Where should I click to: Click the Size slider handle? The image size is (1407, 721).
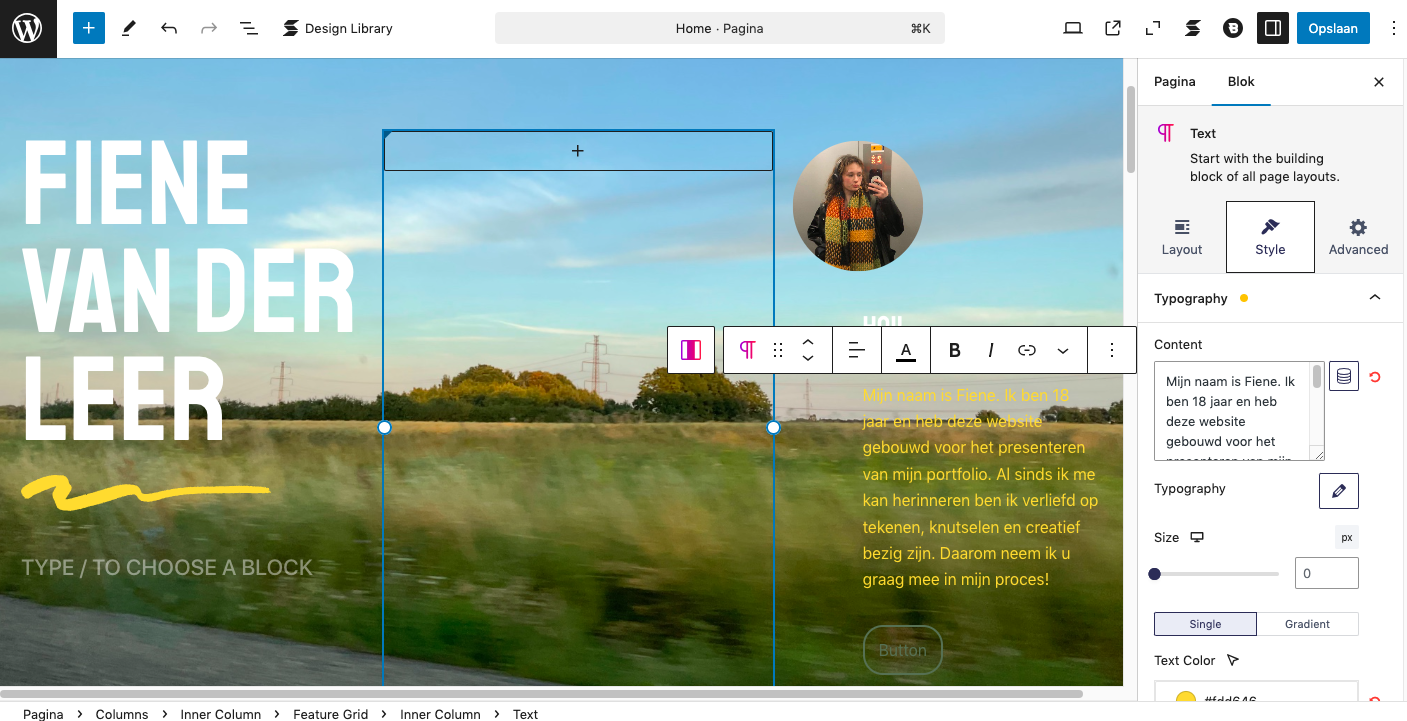[x=1155, y=574]
